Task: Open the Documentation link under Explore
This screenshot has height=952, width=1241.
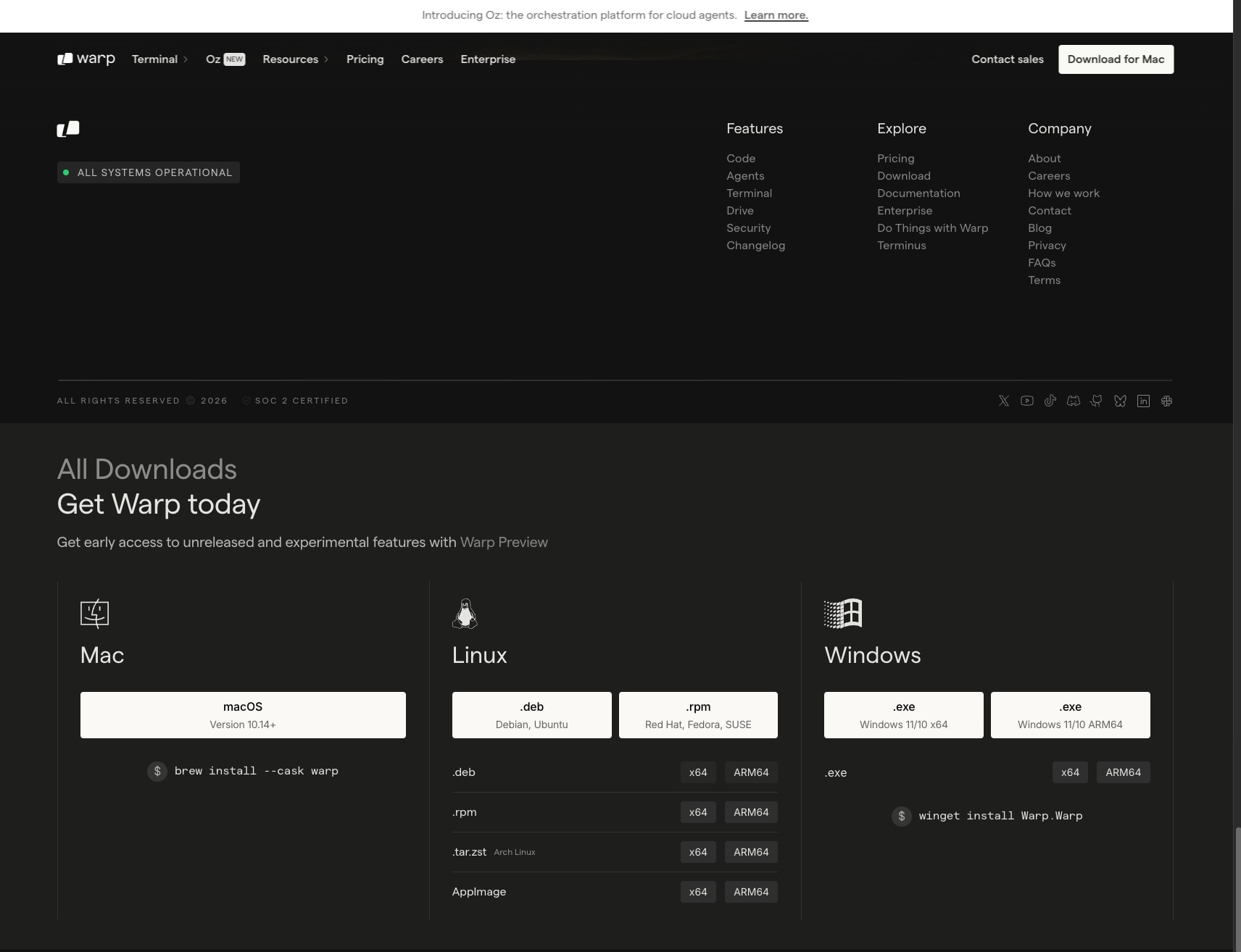Action: tap(918, 193)
